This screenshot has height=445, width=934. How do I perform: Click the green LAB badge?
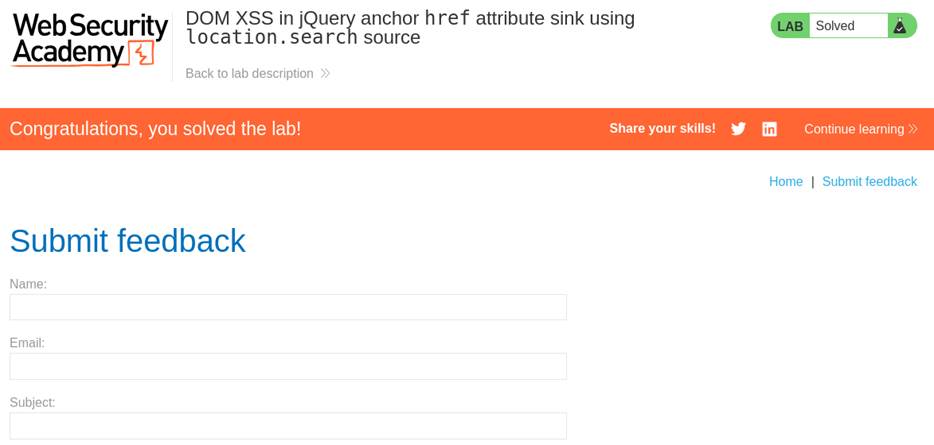[x=790, y=26]
